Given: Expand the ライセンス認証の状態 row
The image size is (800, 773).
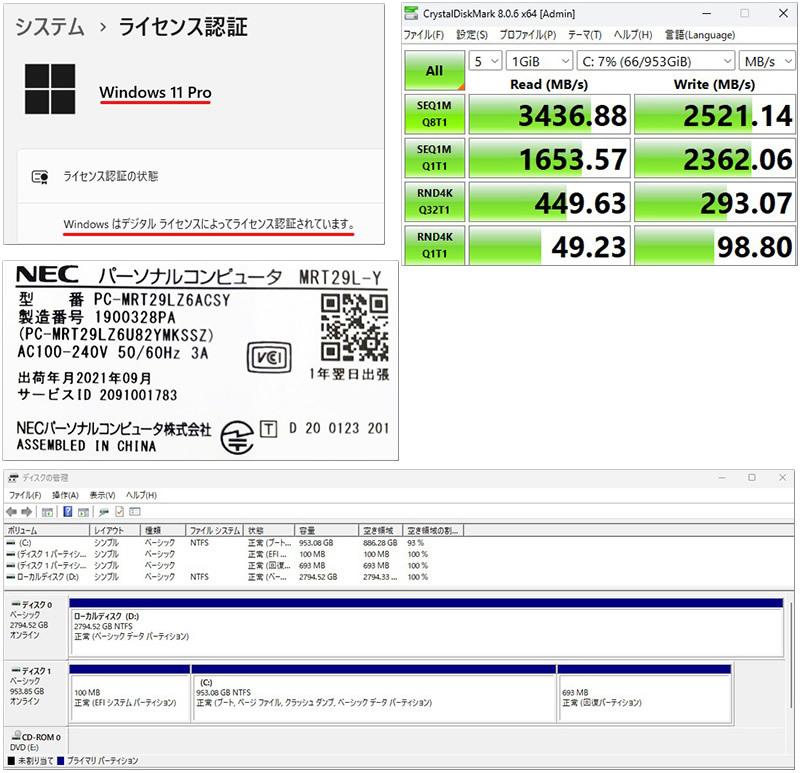Looking at the screenshot, I should click(201, 177).
